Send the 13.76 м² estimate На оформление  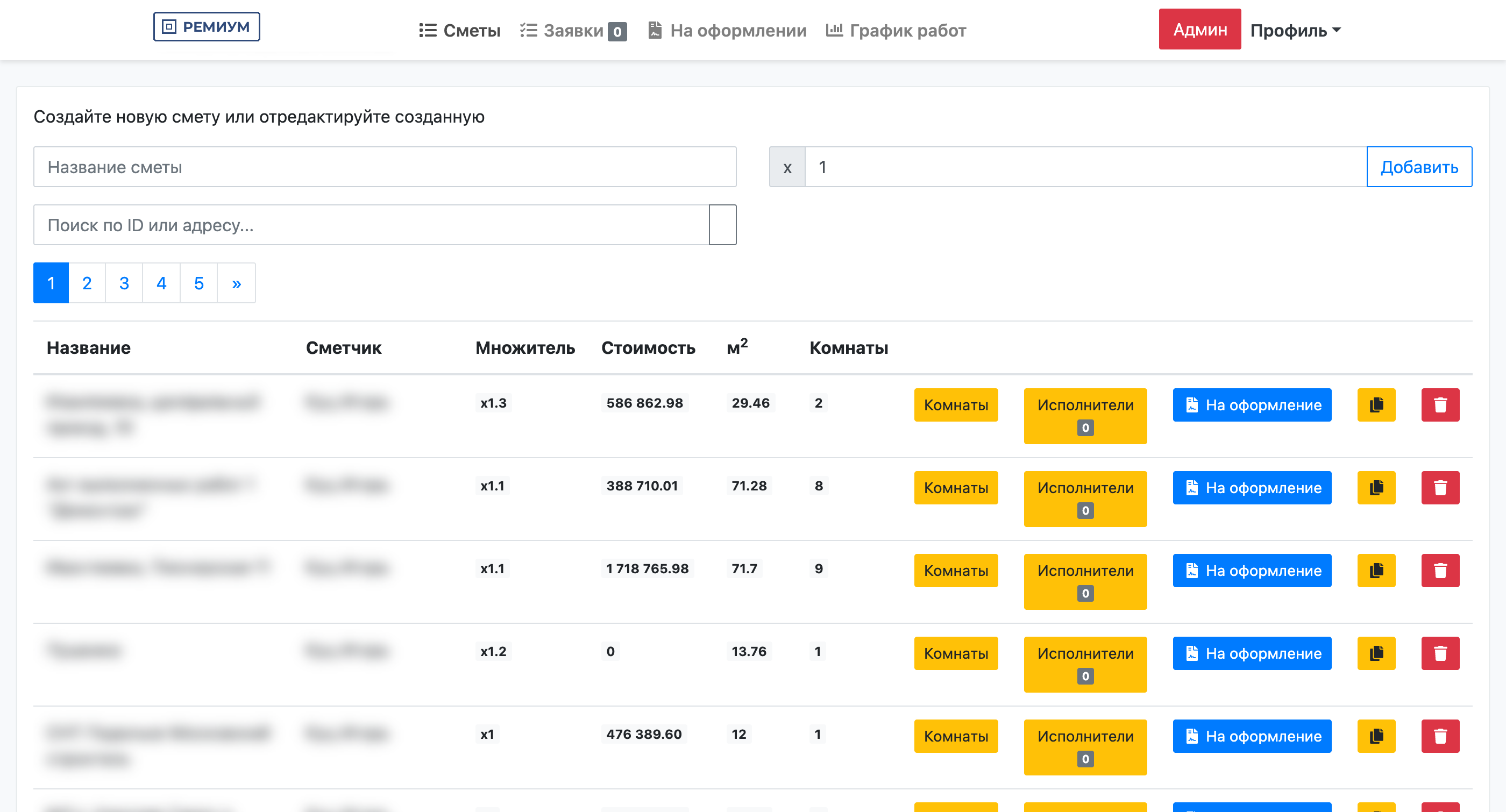(1252, 653)
